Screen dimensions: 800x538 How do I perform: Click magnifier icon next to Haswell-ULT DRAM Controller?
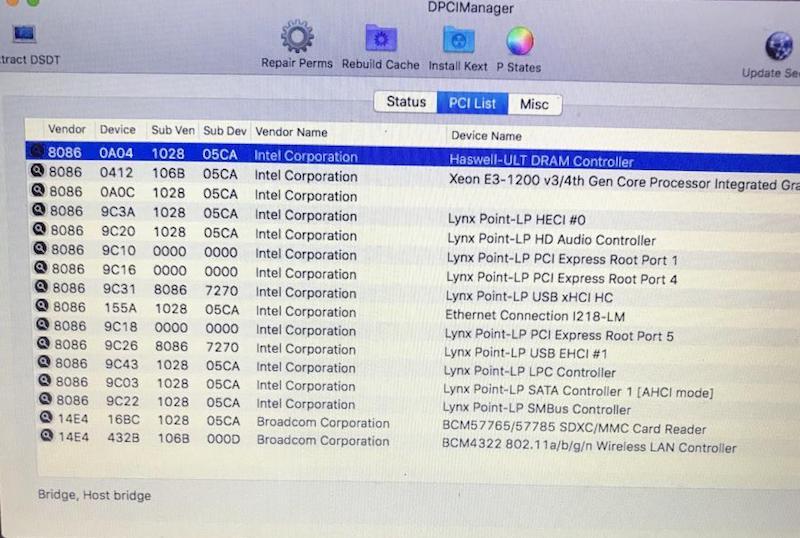click(x=38, y=156)
